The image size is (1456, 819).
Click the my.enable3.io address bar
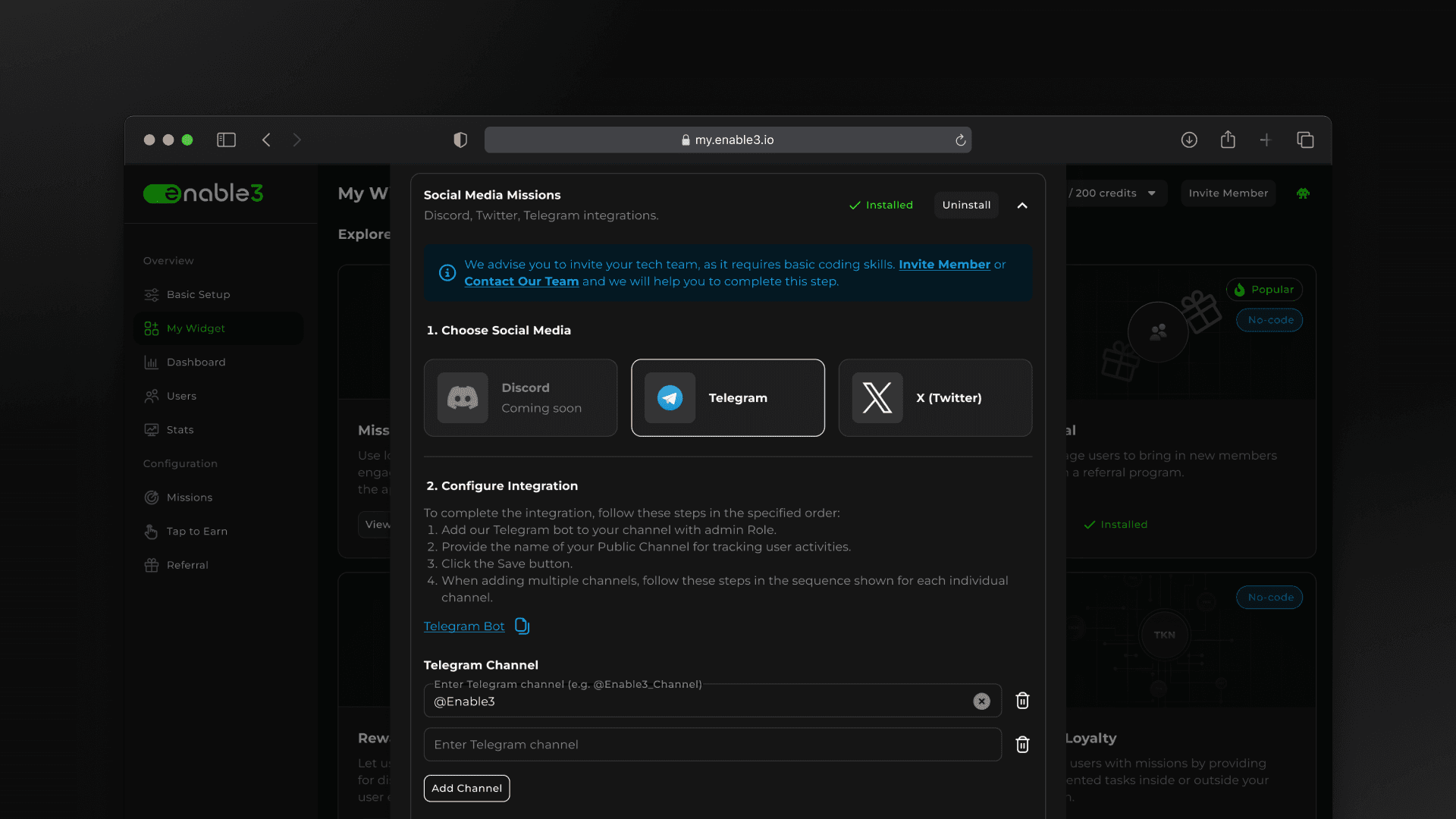click(728, 140)
